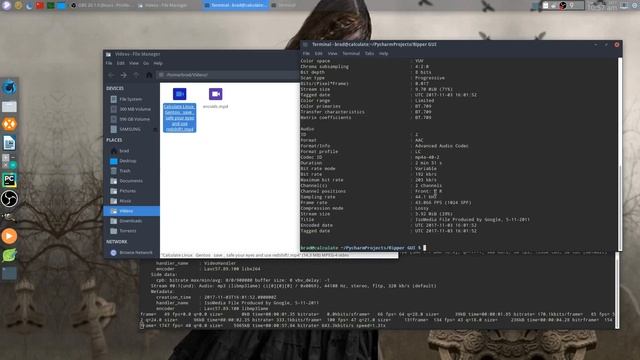Screen dimensions: 640x360
Task: Click the green launcher icon in the top panel
Action: (51, 5)
